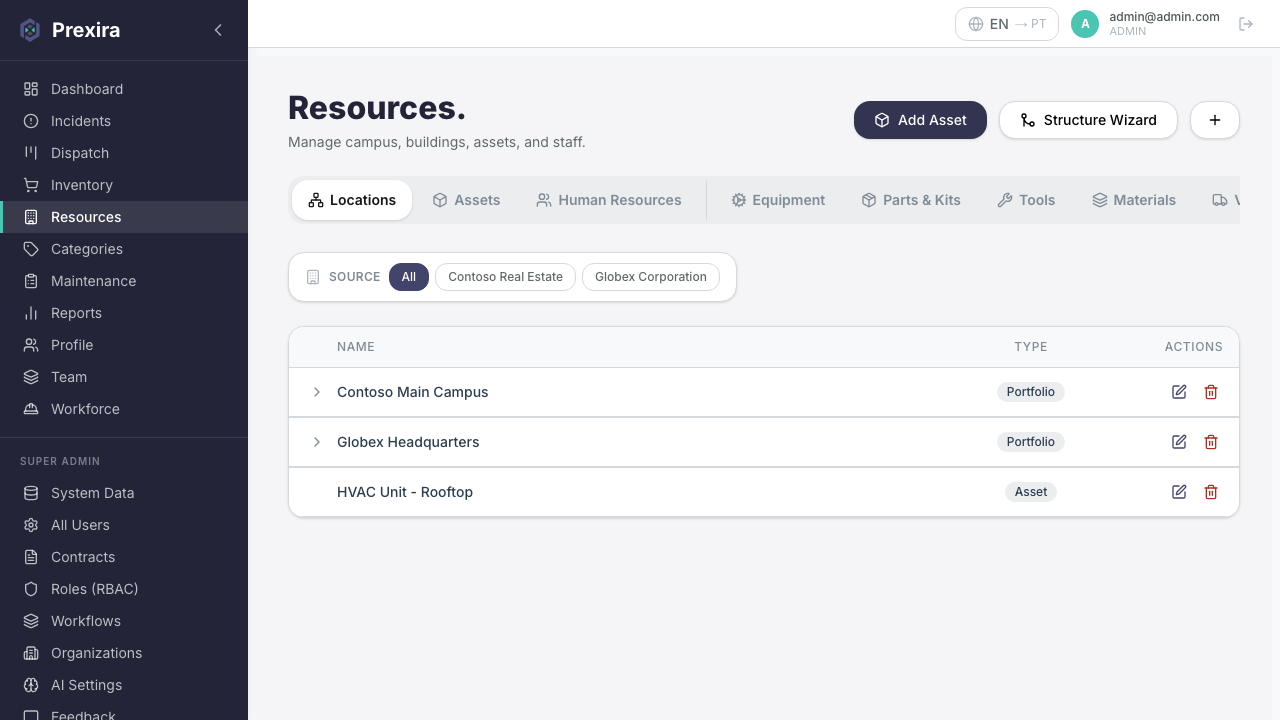Click the Resources building icon
The image size is (1280, 720).
point(31,217)
